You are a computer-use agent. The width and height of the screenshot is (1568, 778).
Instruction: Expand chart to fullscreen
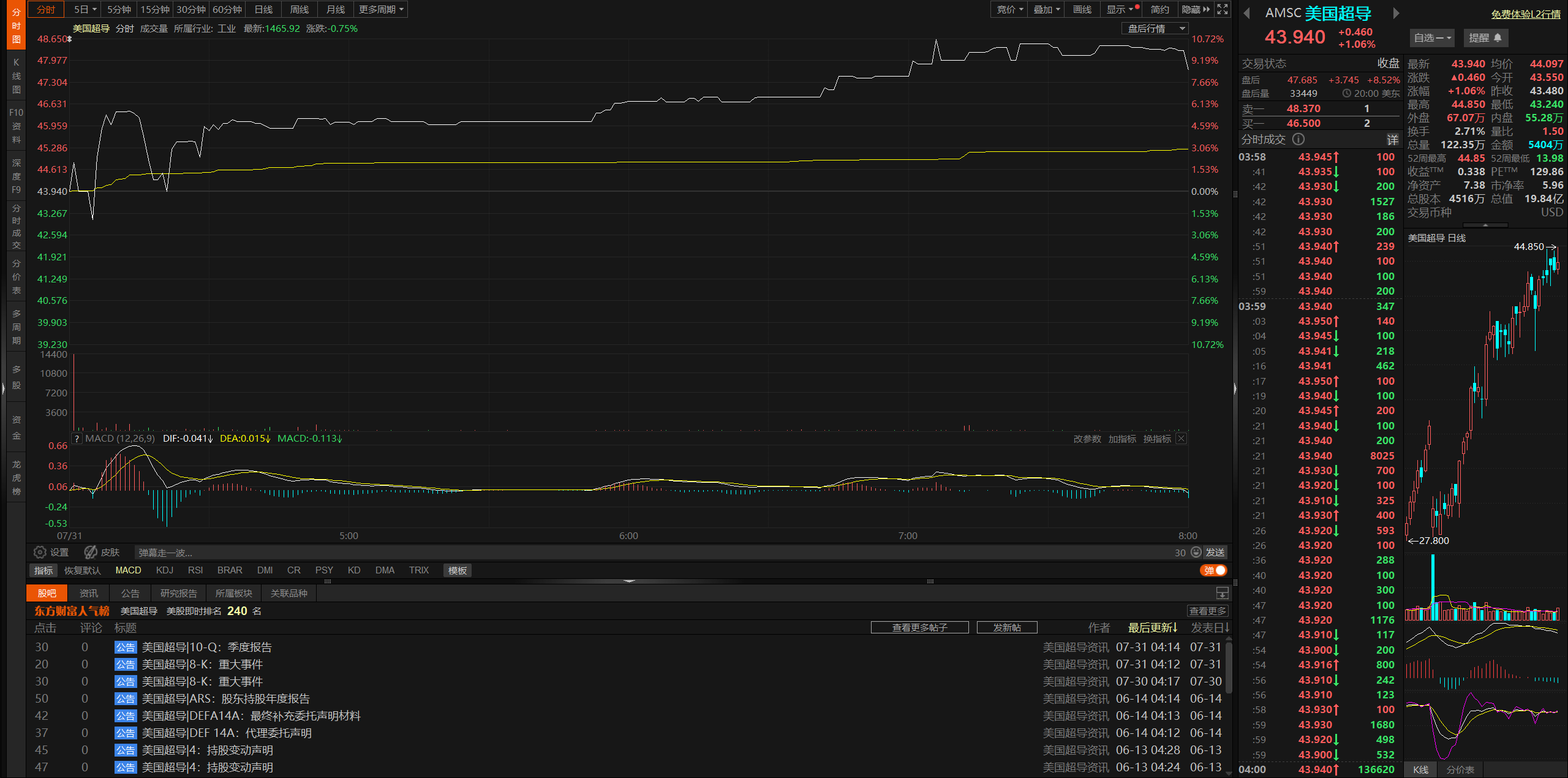1223,9
